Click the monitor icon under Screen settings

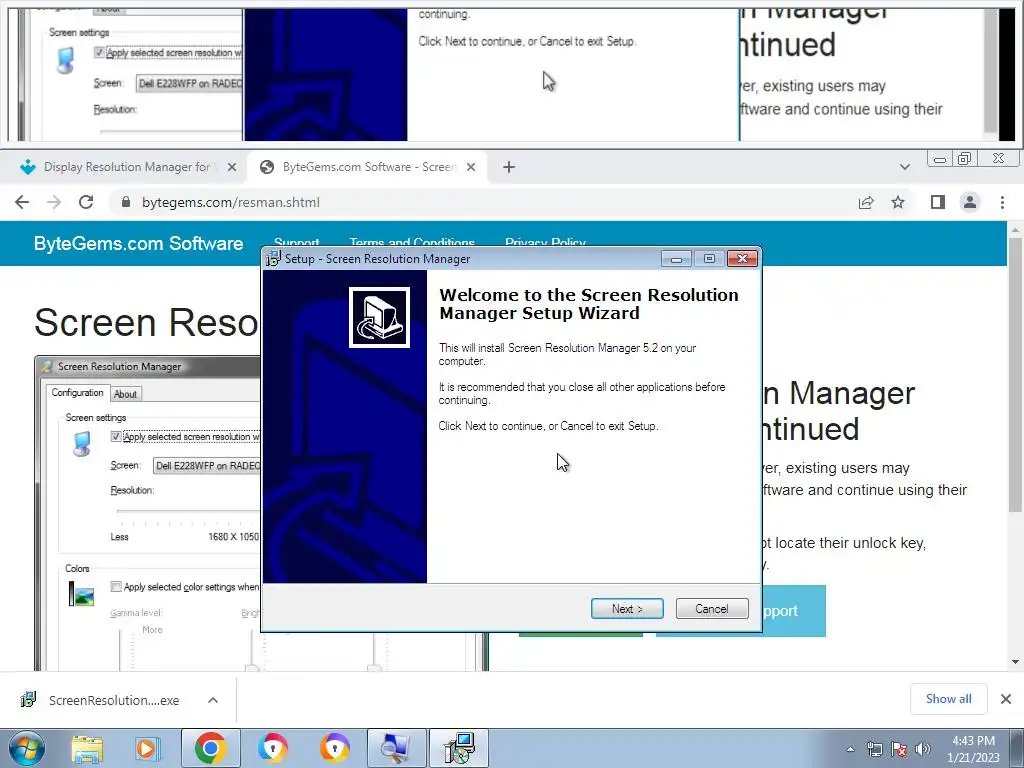pos(82,444)
